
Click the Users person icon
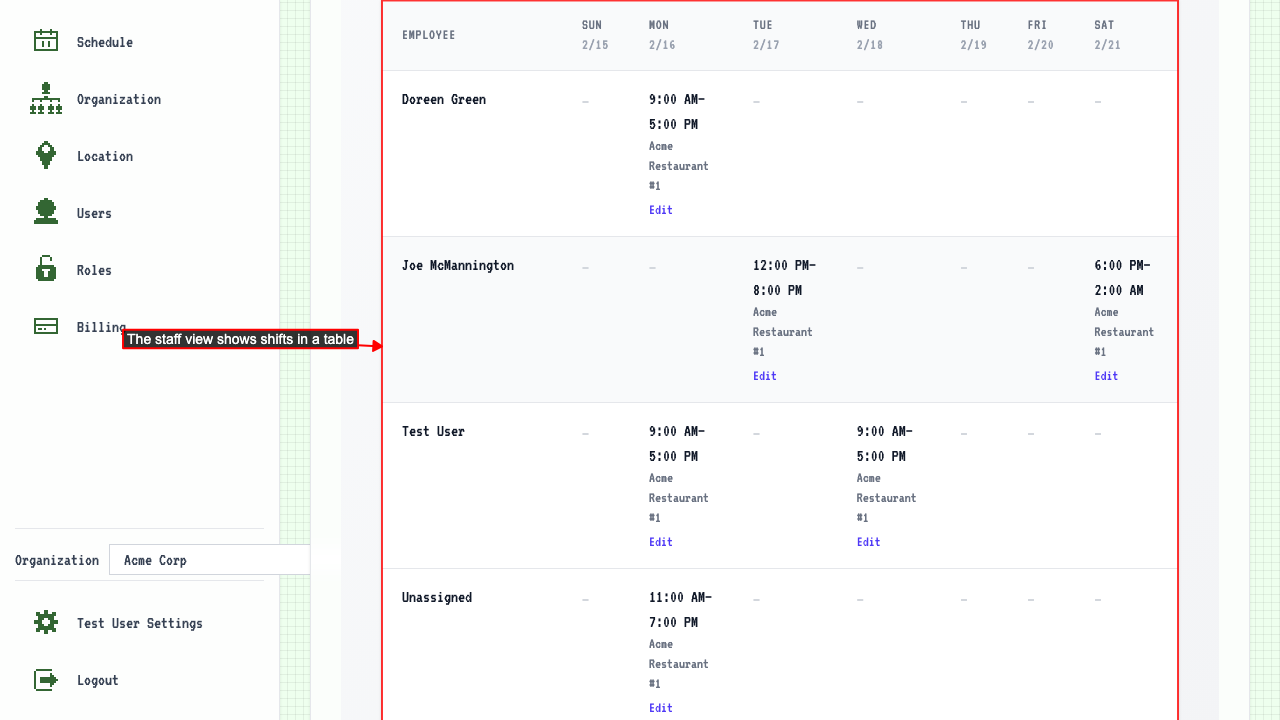point(45,212)
